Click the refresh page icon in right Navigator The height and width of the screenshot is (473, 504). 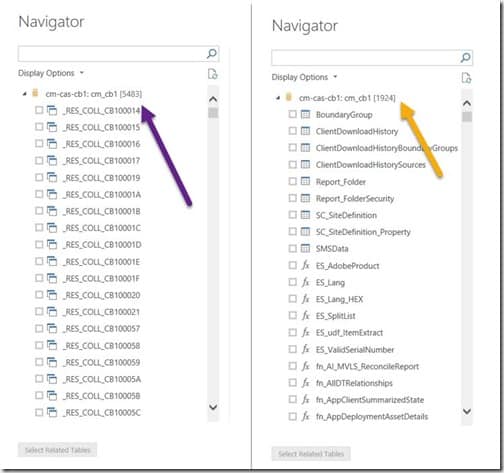pos(466,78)
